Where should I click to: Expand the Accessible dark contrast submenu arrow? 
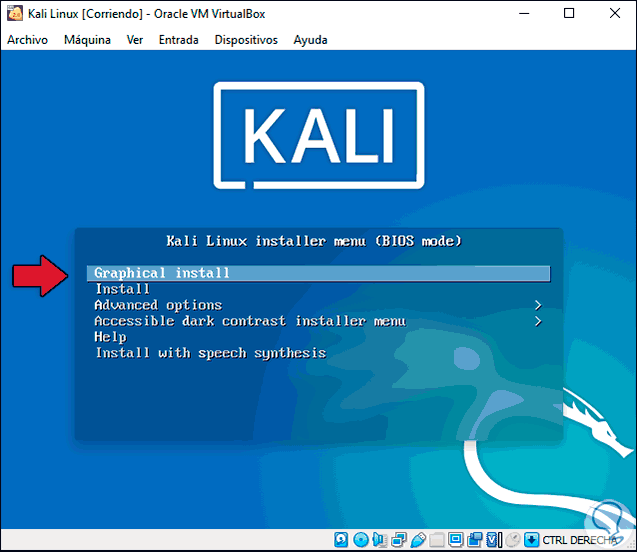click(538, 321)
